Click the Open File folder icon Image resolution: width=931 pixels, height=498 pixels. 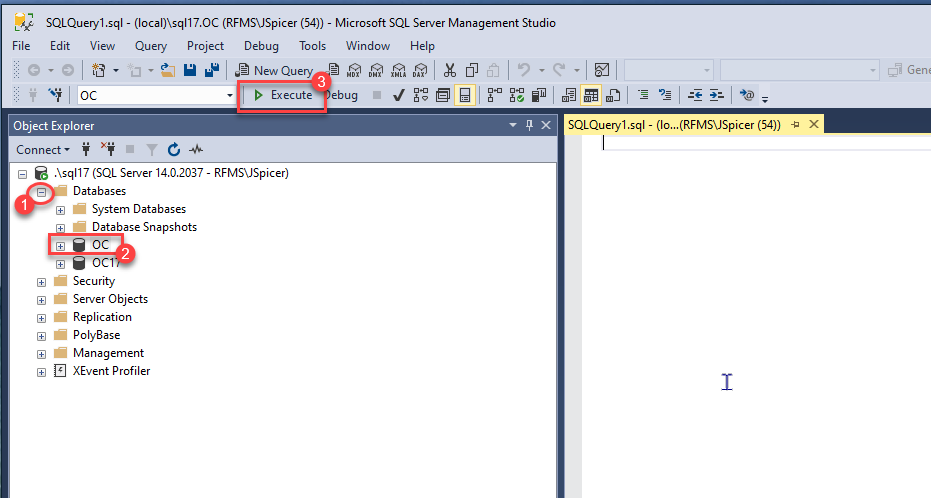click(168, 70)
